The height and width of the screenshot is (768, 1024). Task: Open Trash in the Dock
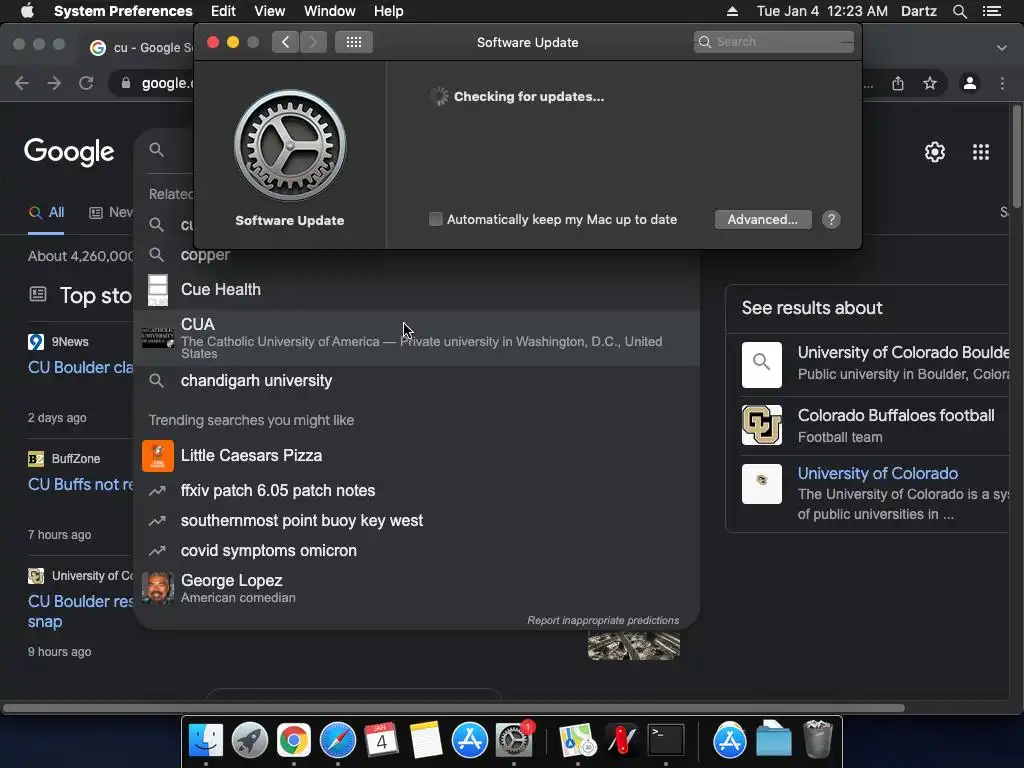(818, 739)
